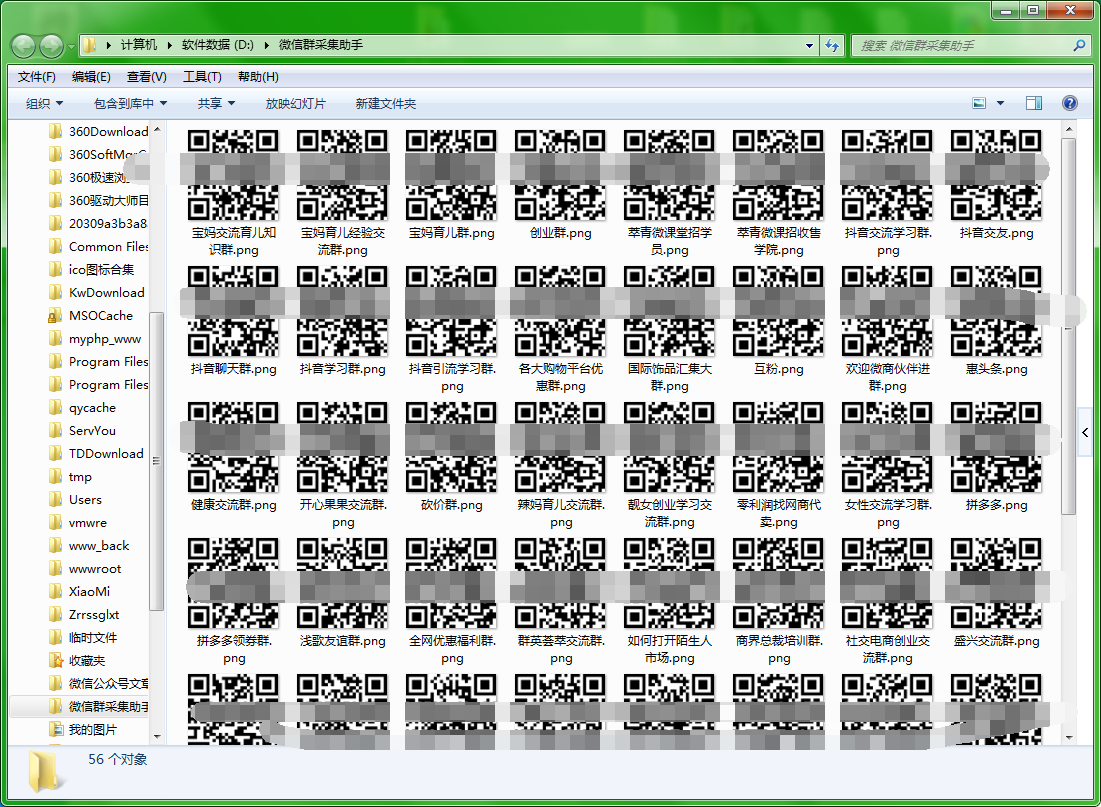Expand the breadcrumb arrow after 计算机
Image resolution: width=1101 pixels, height=807 pixels.
click(x=169, y=45)
